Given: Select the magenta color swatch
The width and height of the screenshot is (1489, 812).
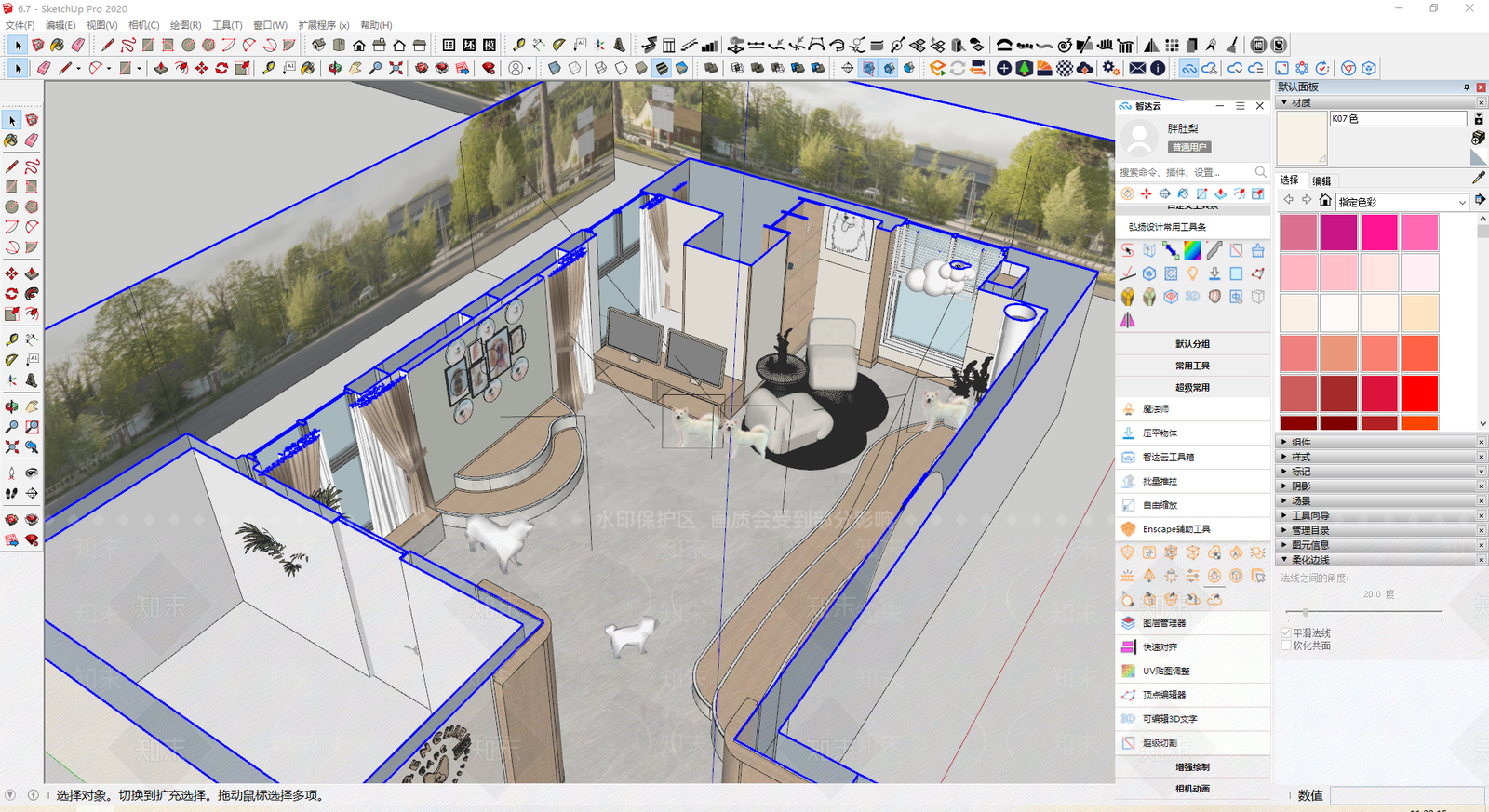Looking at the screenshot, I should pos(1339,233).
